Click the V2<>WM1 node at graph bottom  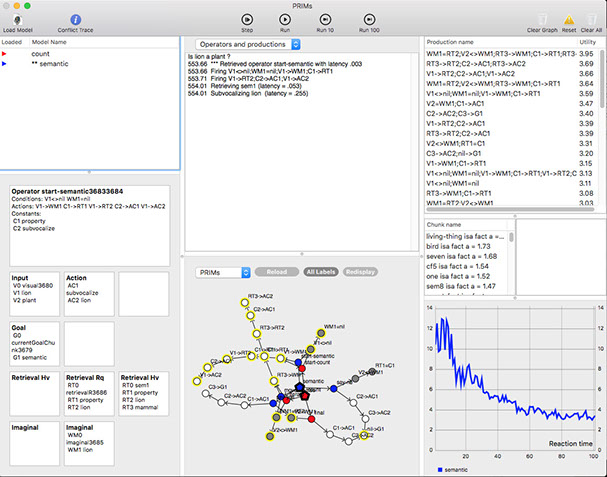click(270, 436)
